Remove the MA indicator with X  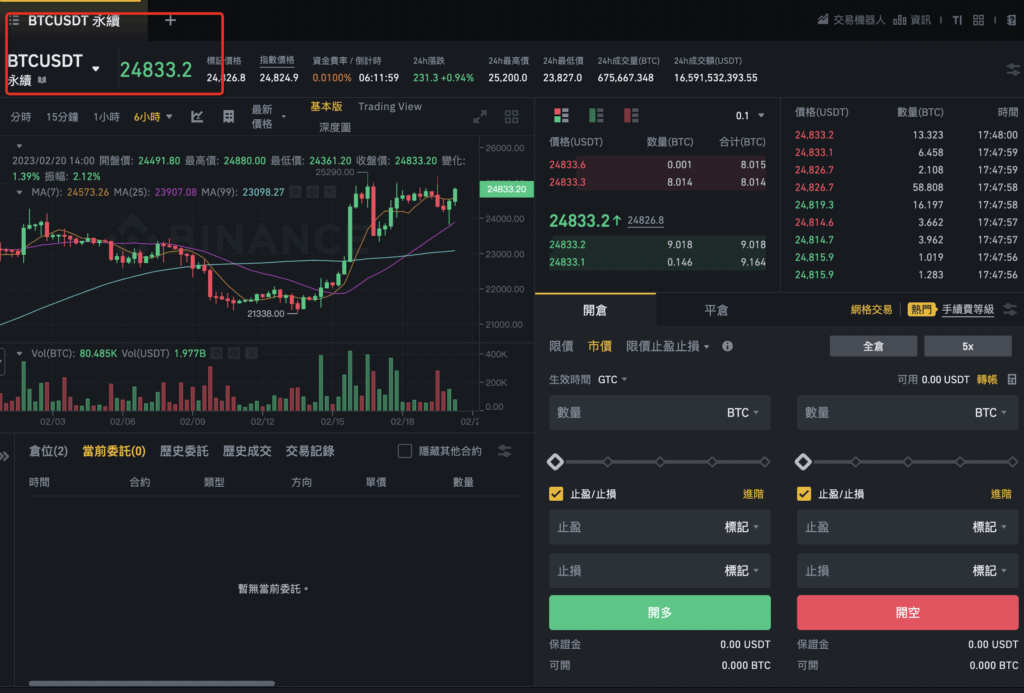330,192
